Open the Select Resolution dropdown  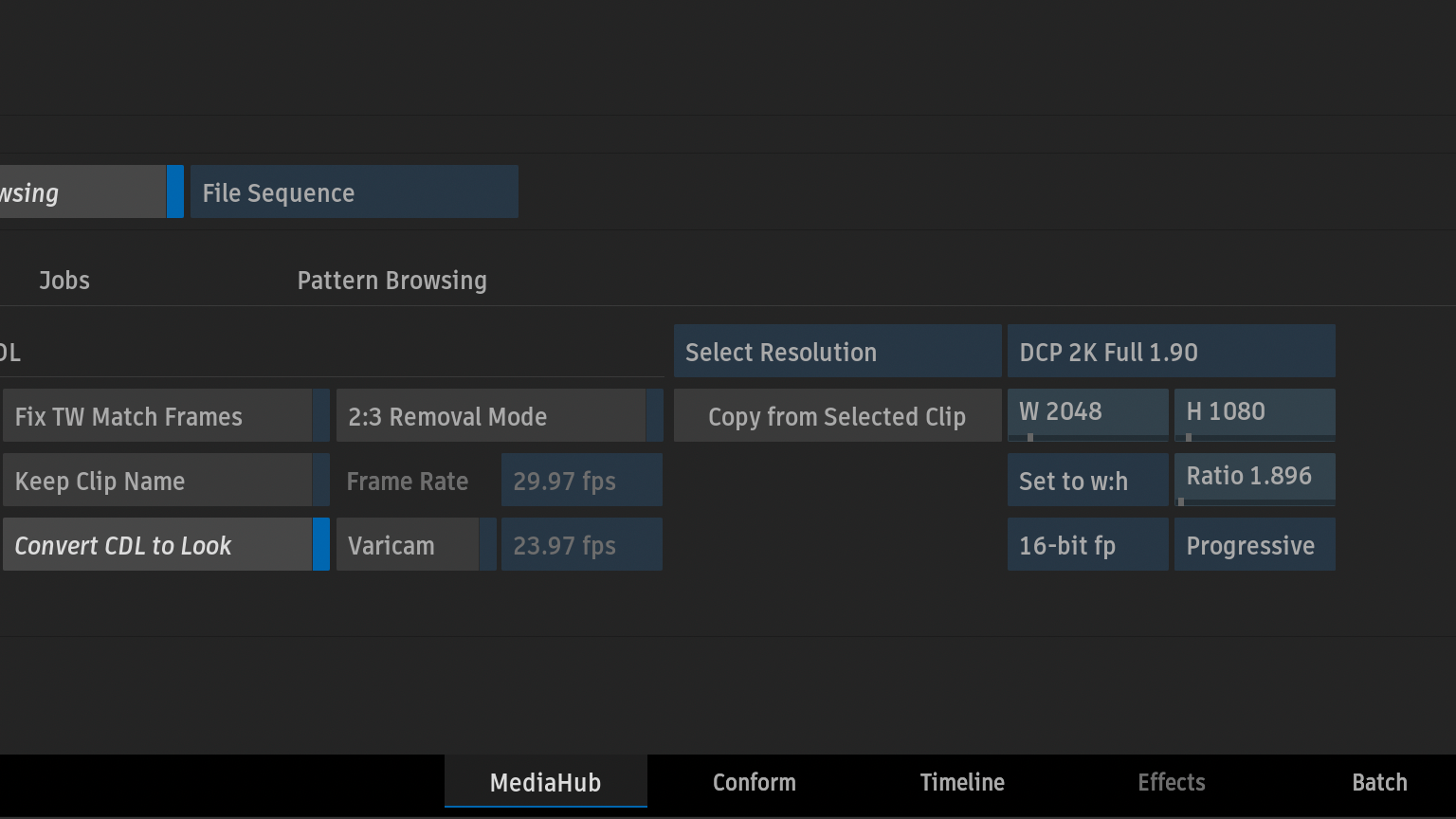[x=837, y=352]
